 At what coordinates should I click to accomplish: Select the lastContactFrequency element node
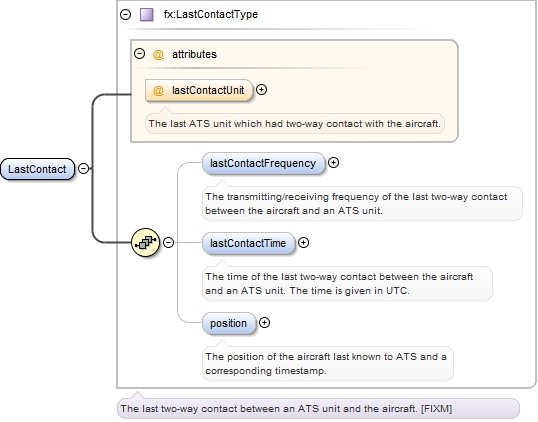[x=263, y=163]
